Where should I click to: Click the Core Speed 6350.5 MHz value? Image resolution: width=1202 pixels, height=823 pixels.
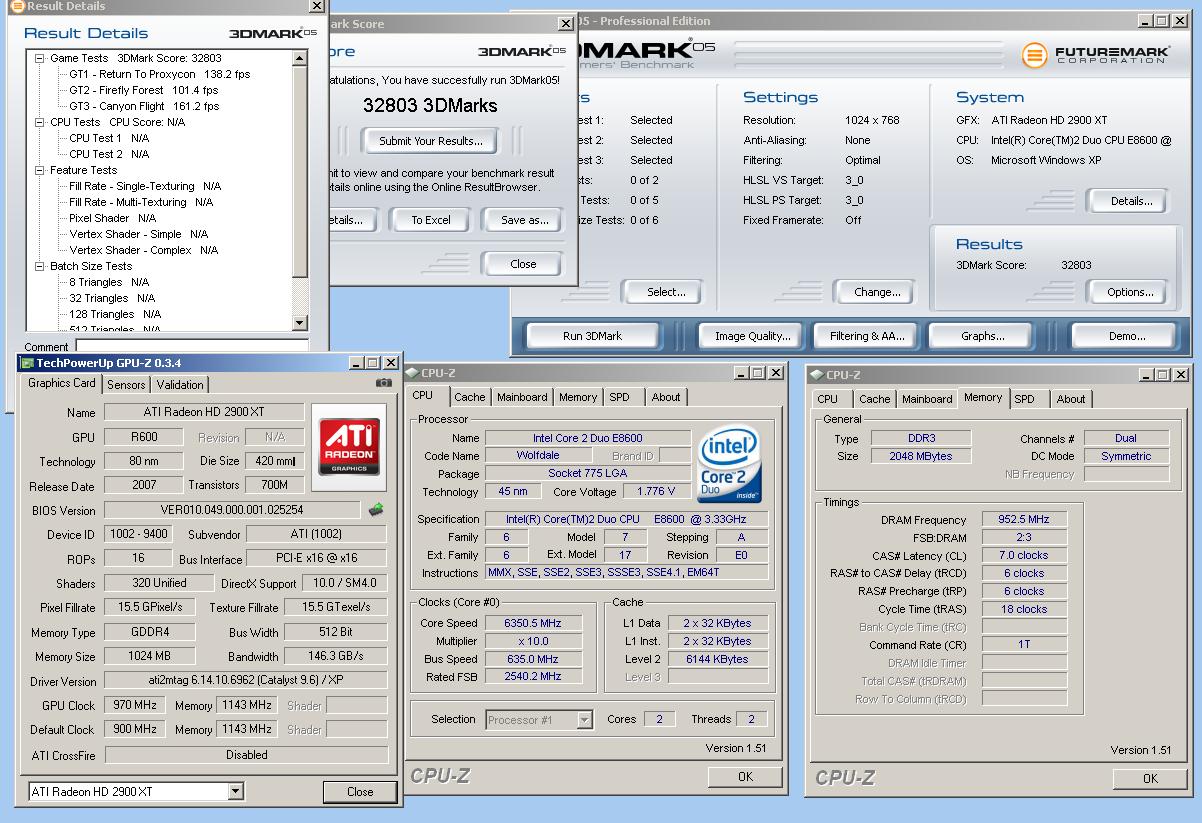click(531, 623)
